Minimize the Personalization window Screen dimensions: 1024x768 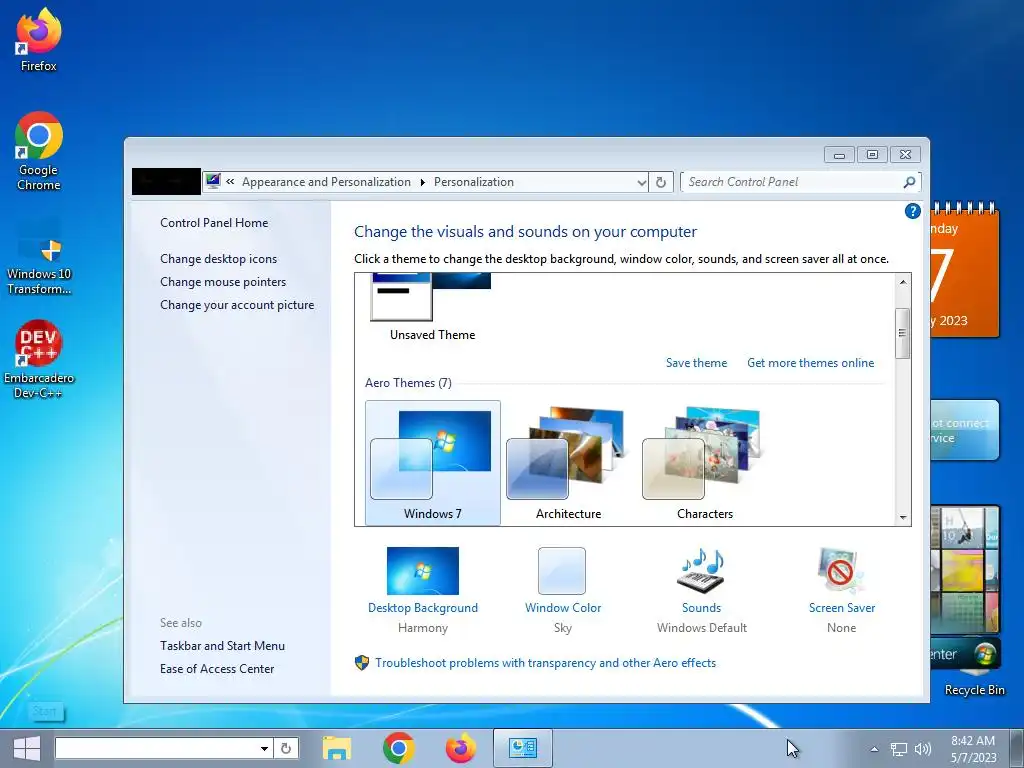[839, 155]
